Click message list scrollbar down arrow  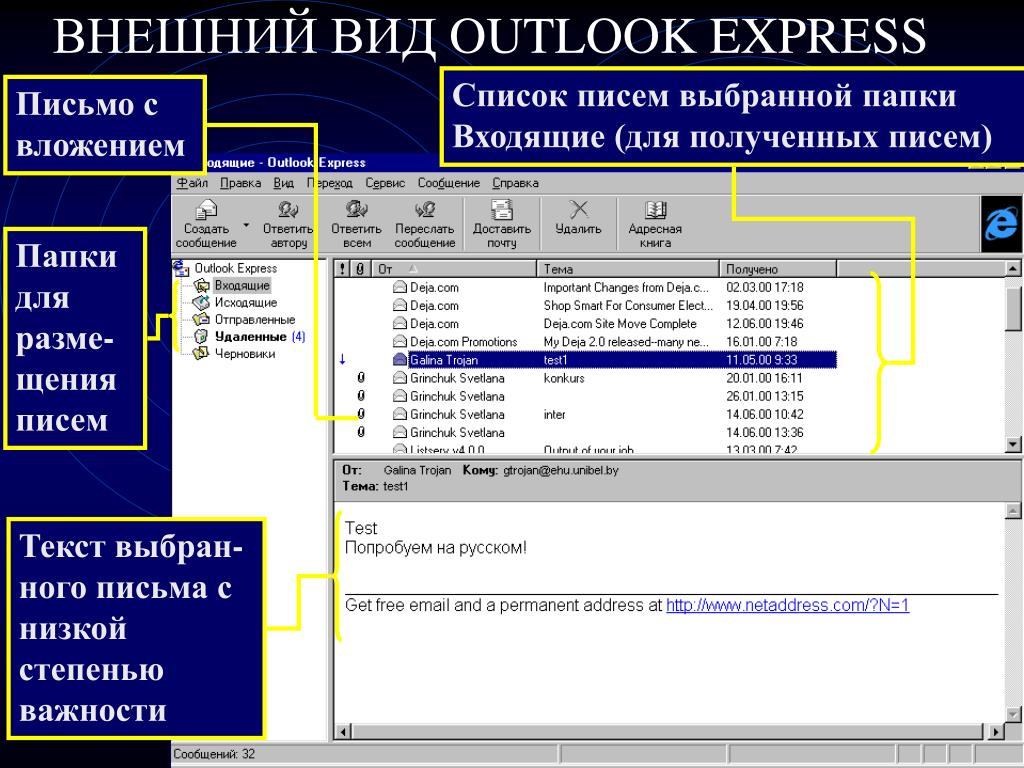point(1013,444)
